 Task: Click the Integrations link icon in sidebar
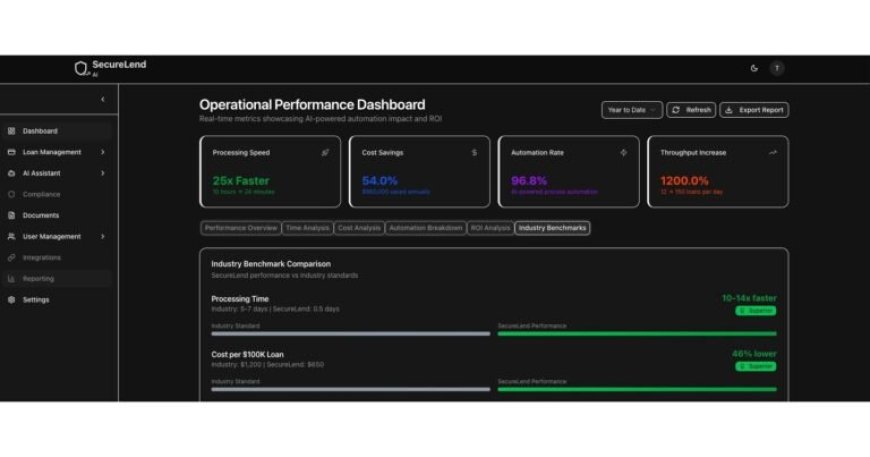pyautogui.click(x=11, y=258)
